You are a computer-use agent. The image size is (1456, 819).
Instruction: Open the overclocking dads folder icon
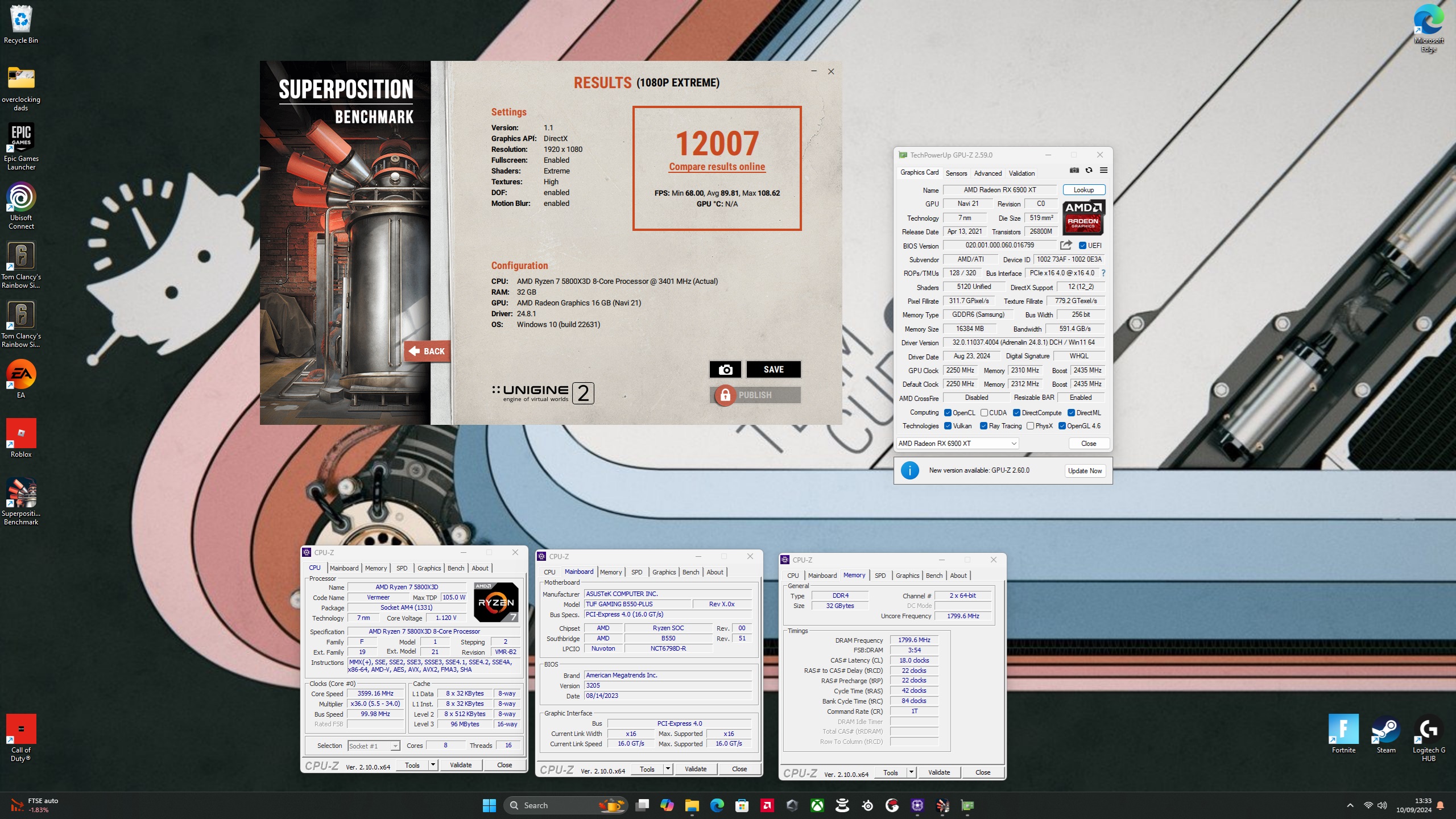(21, 89)
